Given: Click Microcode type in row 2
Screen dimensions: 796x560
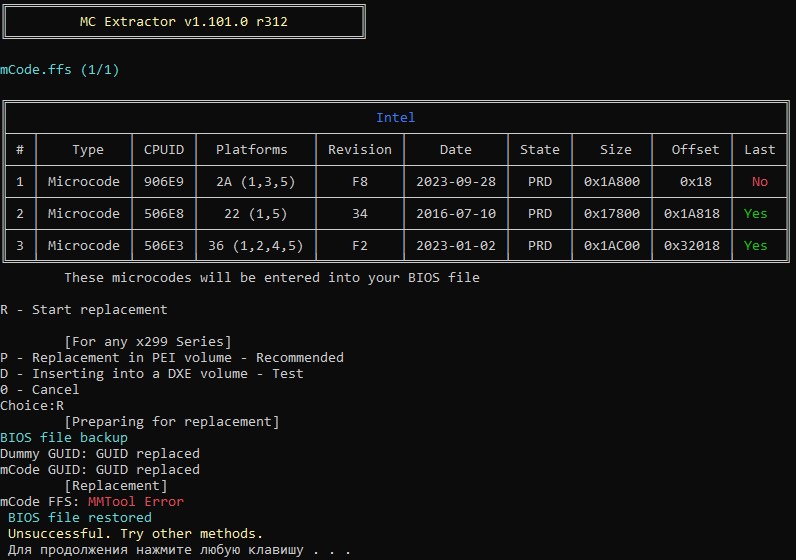Looking at the screenshot, I should click(x=84, y=214).
